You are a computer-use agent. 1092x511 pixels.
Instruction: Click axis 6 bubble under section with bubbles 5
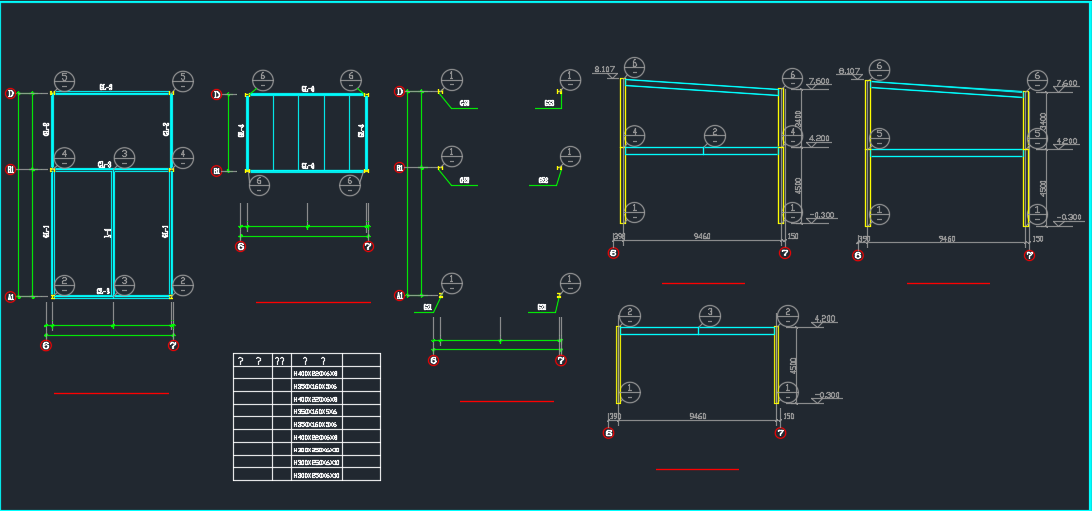coord(858,256)
